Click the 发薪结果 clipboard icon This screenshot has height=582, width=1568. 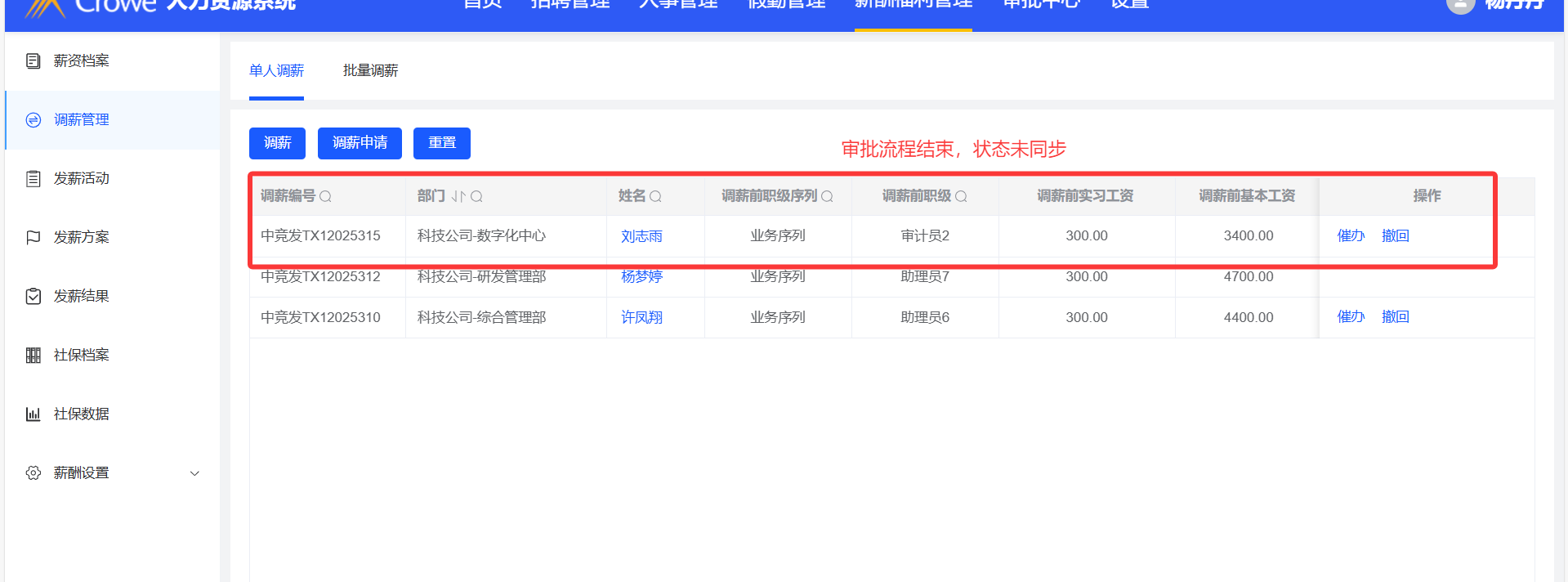click(x=34, y=297)
